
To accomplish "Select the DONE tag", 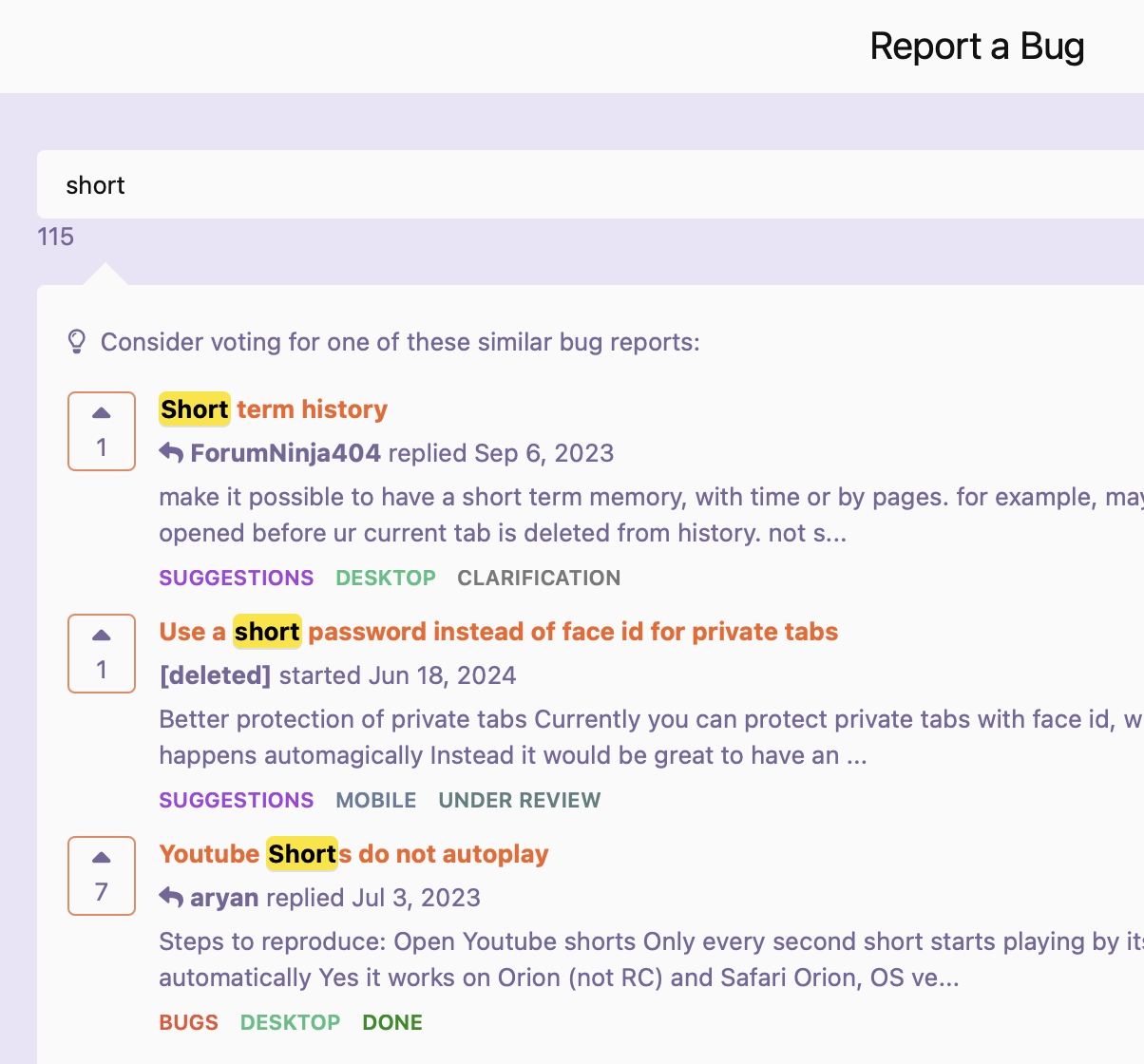I will click(x=392, y=1022).
